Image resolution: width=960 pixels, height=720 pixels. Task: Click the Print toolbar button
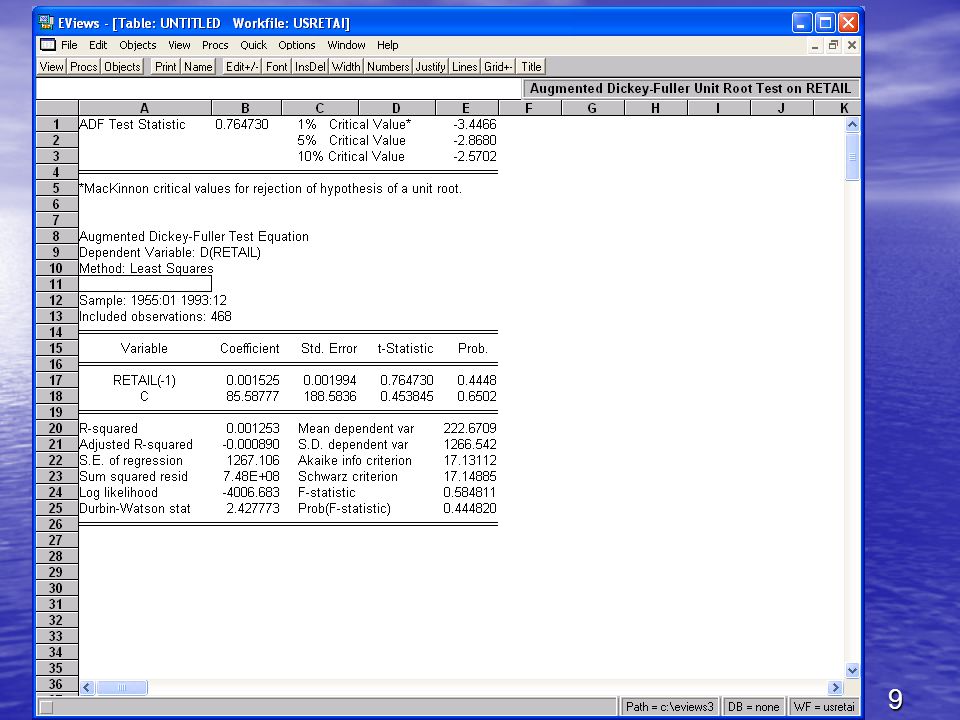tap(165, 67)
